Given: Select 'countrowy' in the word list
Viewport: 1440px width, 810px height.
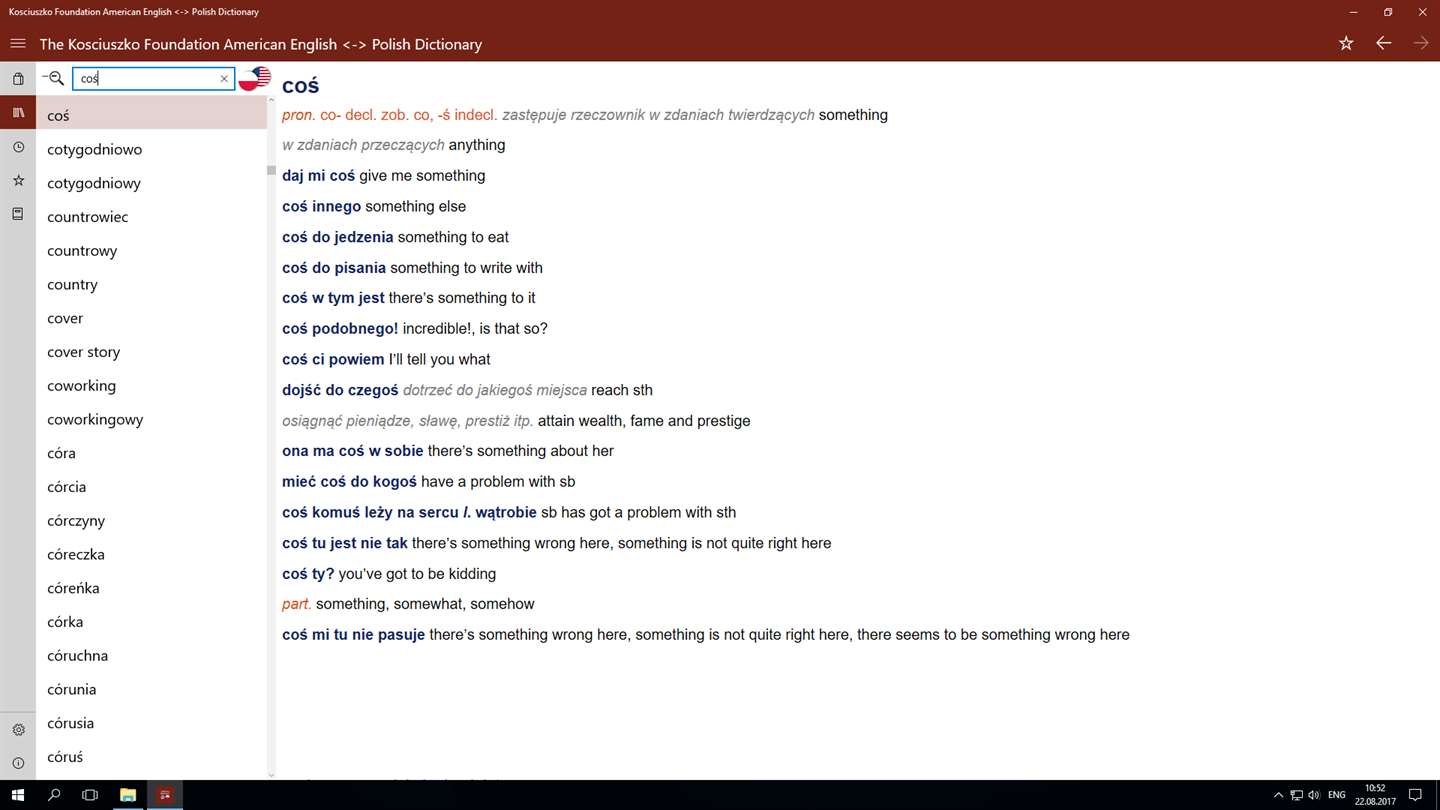Looking at the screenshot, I should pyautogui.click(x=152, y=250).
